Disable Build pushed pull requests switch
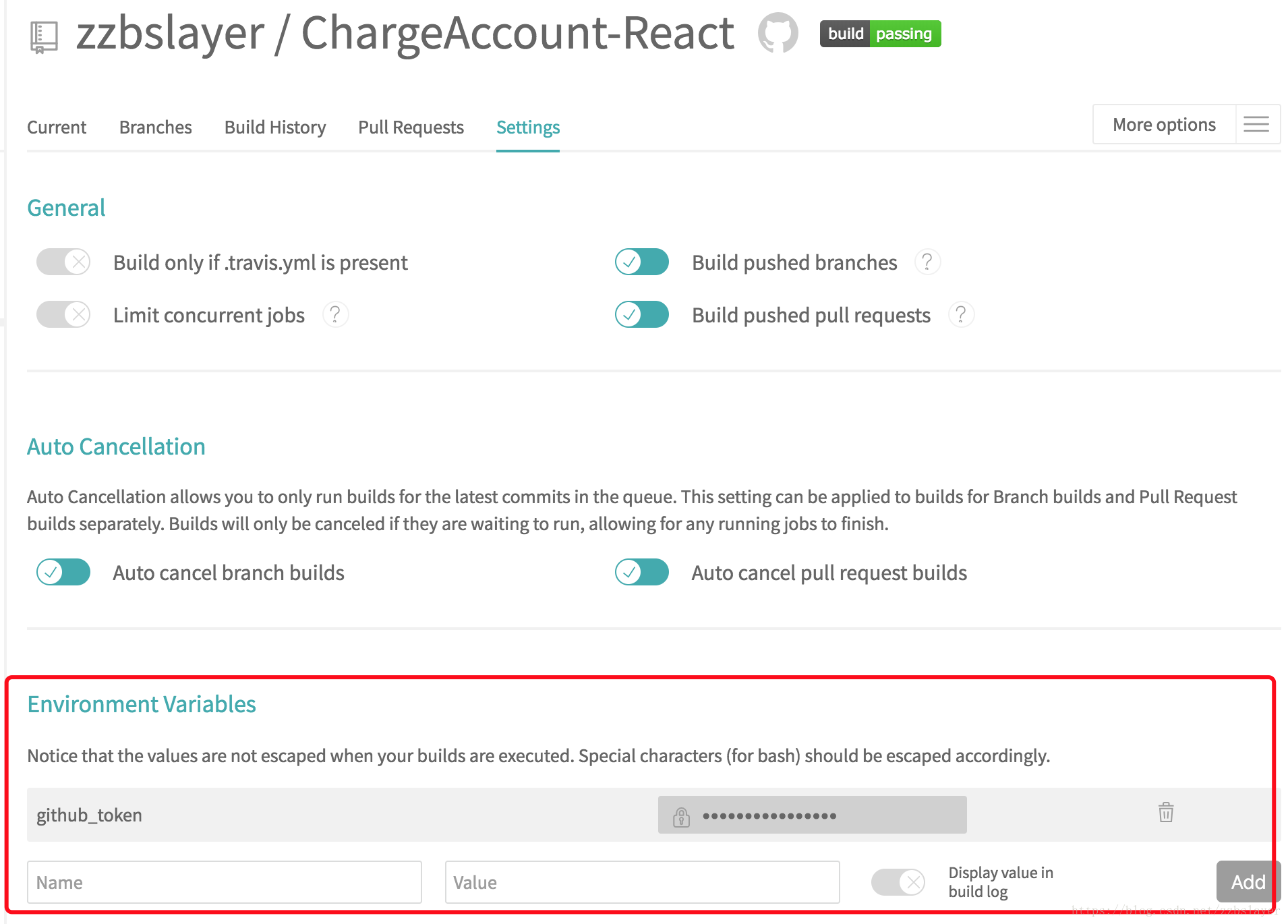Viewport: 1288px width, 924px height. [x=642, y=314]
